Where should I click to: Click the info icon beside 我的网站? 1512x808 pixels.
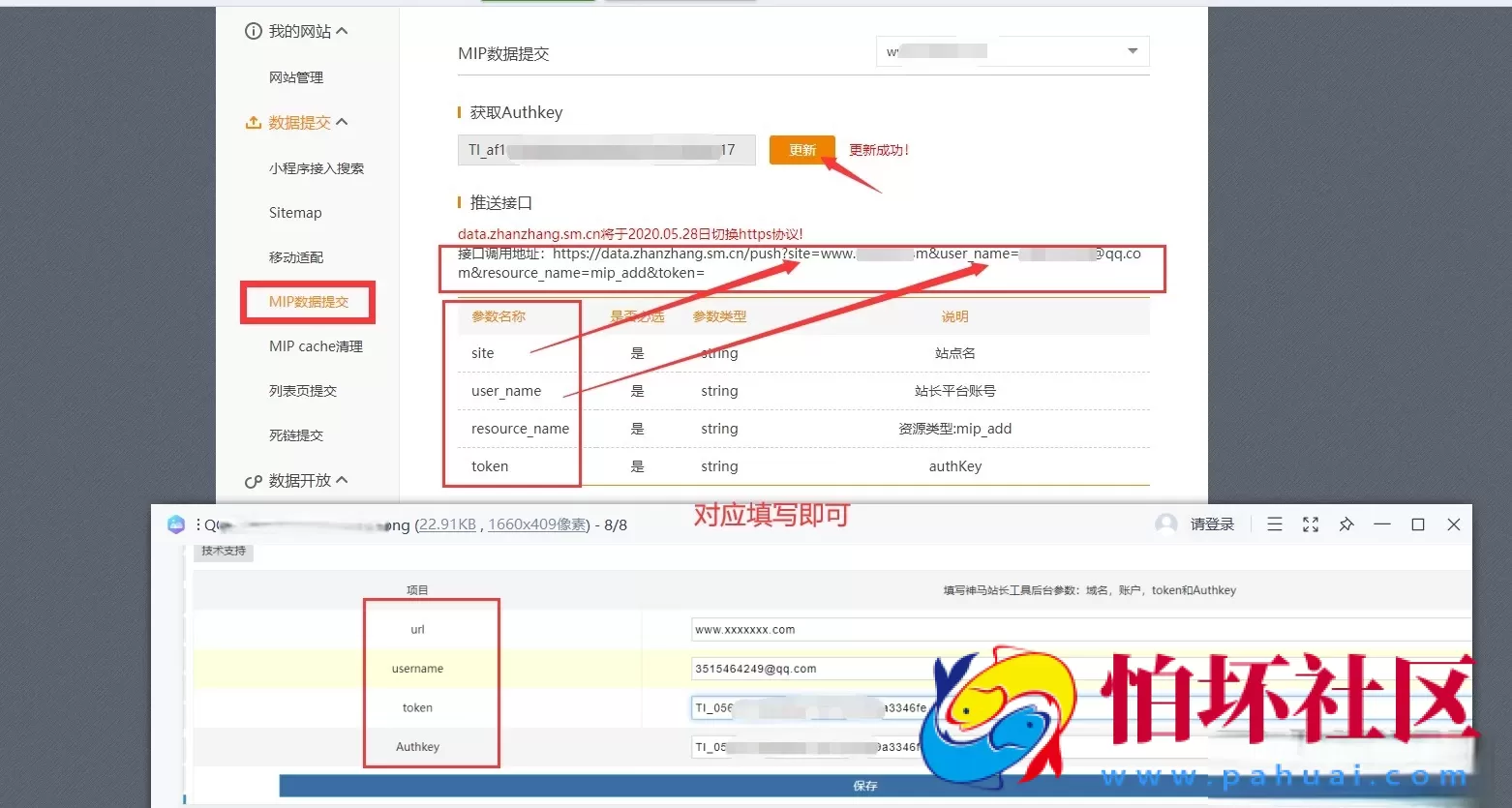point(254,30)
